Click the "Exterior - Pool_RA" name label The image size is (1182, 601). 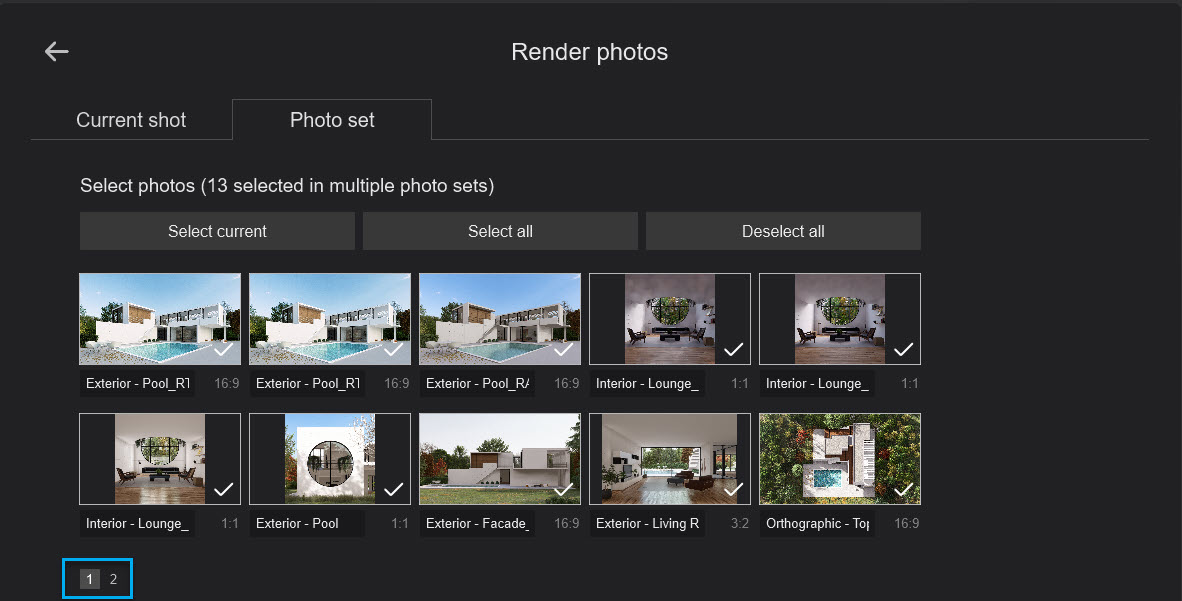click(x=477, y=383)
